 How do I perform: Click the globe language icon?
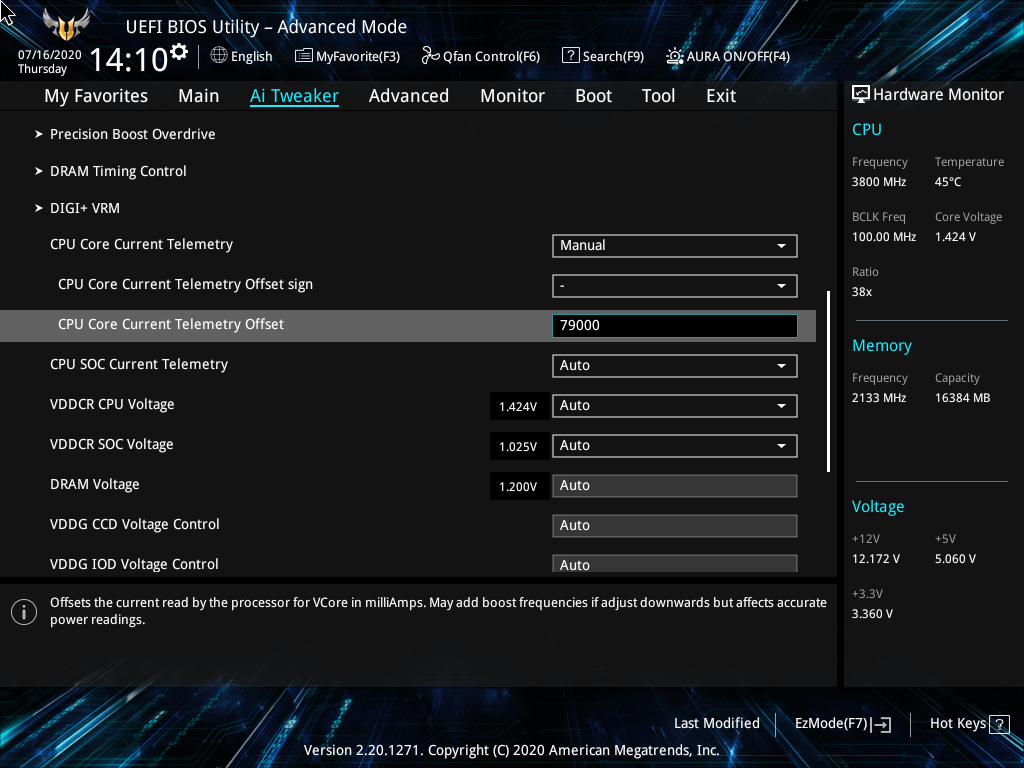point(219,56)
